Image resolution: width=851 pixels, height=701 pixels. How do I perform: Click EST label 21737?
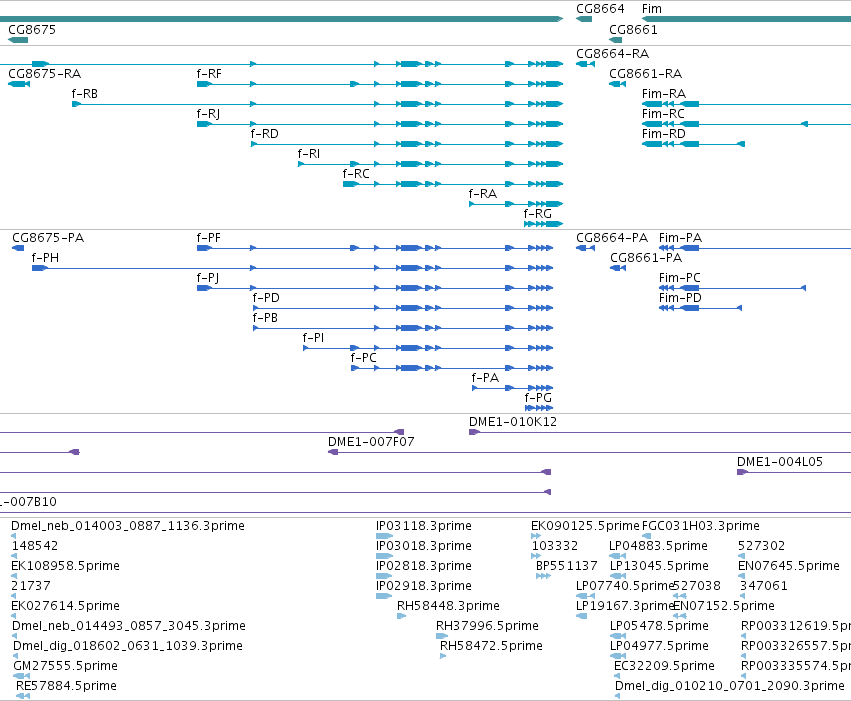click(30, 586)
